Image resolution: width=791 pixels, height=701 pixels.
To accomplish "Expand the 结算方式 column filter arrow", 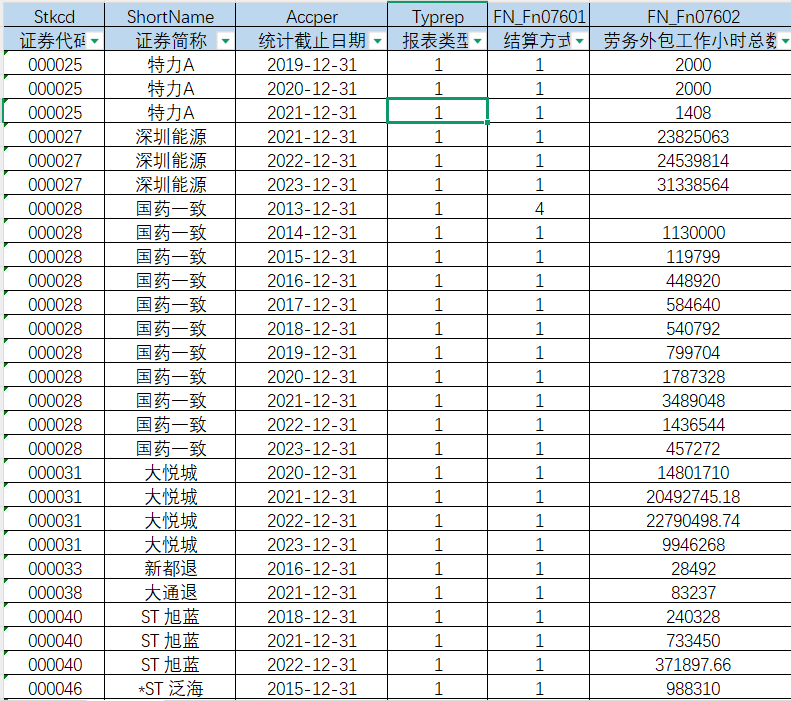I will [x=579, y=41].
